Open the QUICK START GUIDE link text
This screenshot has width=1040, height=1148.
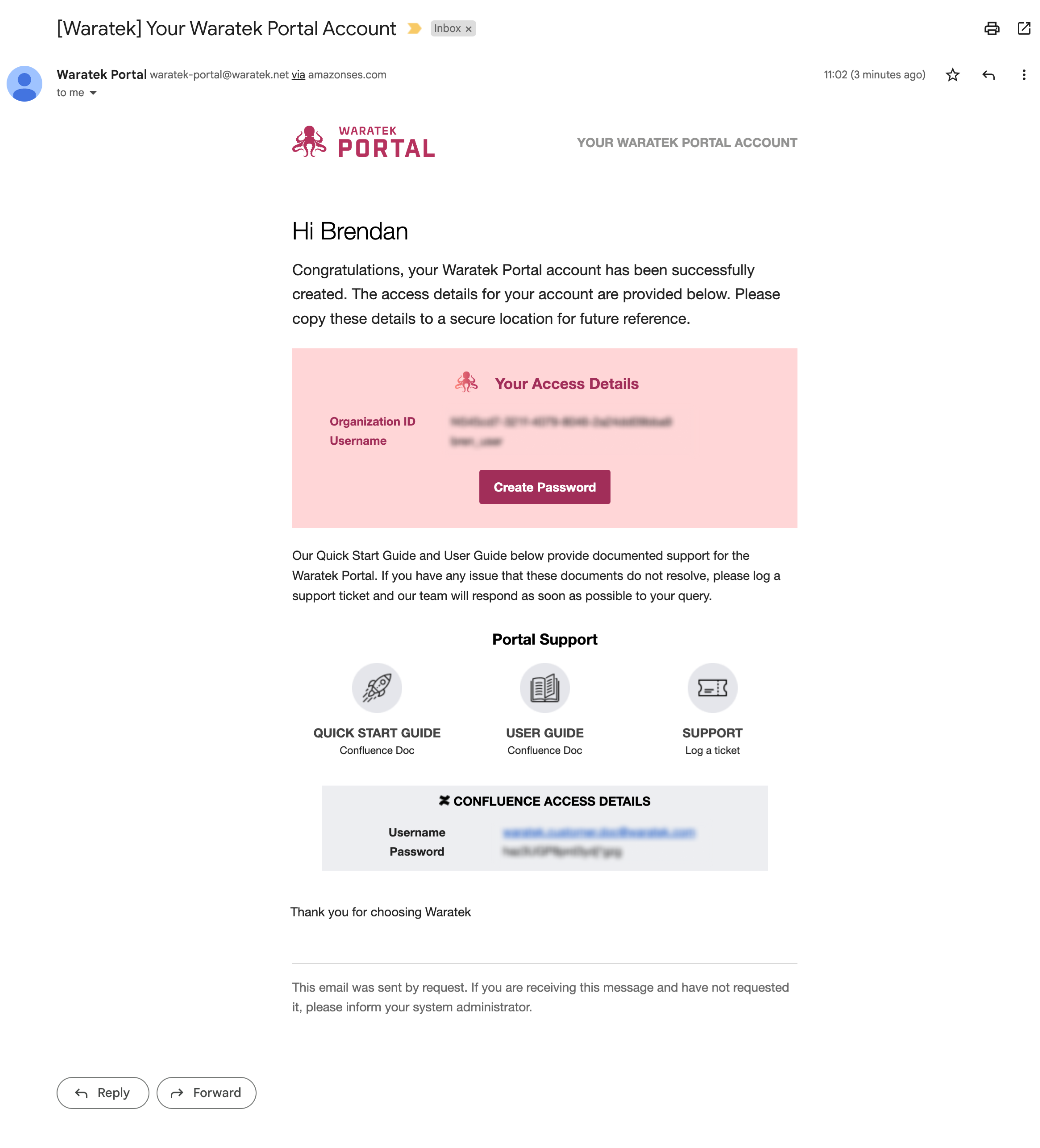[377, 733]
